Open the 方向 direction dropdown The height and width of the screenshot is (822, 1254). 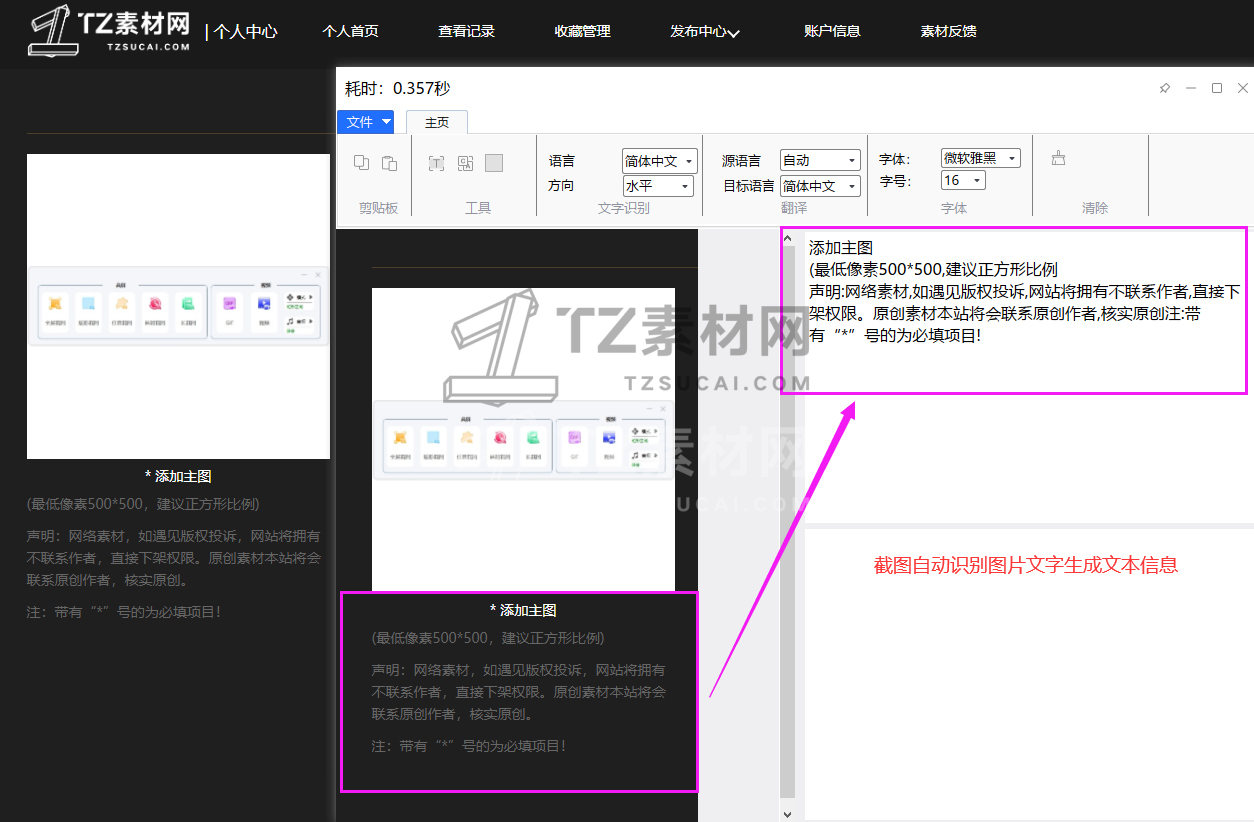pyautogui.click(x=658, y=186)
